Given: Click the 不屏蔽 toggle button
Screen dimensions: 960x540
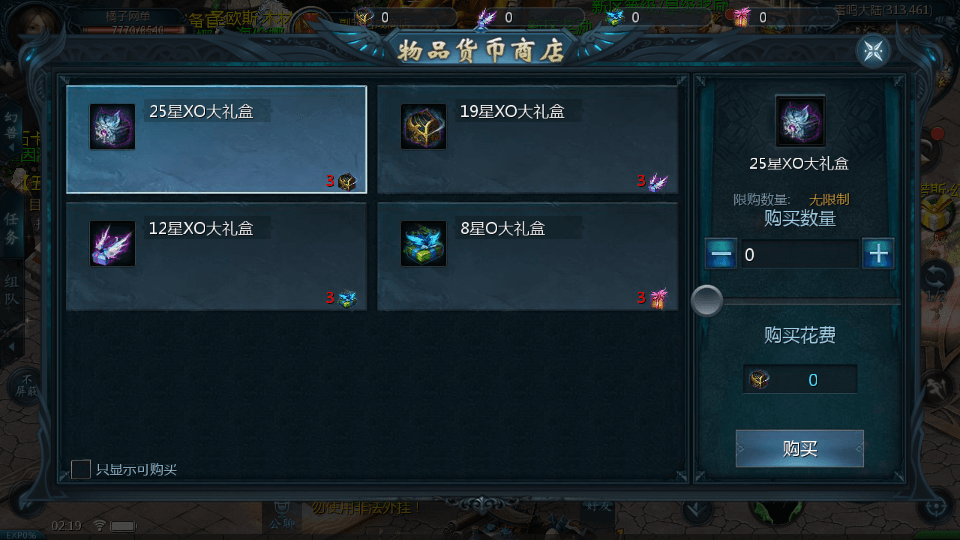Looking at the screenshot, I should (x=26, y=385).
